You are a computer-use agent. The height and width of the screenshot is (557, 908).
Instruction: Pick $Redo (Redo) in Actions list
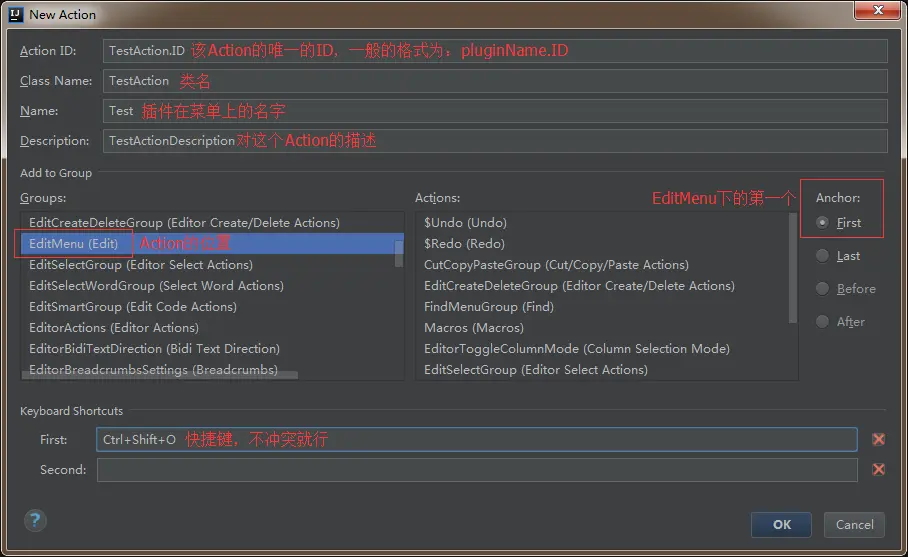[x=602, y=244]
